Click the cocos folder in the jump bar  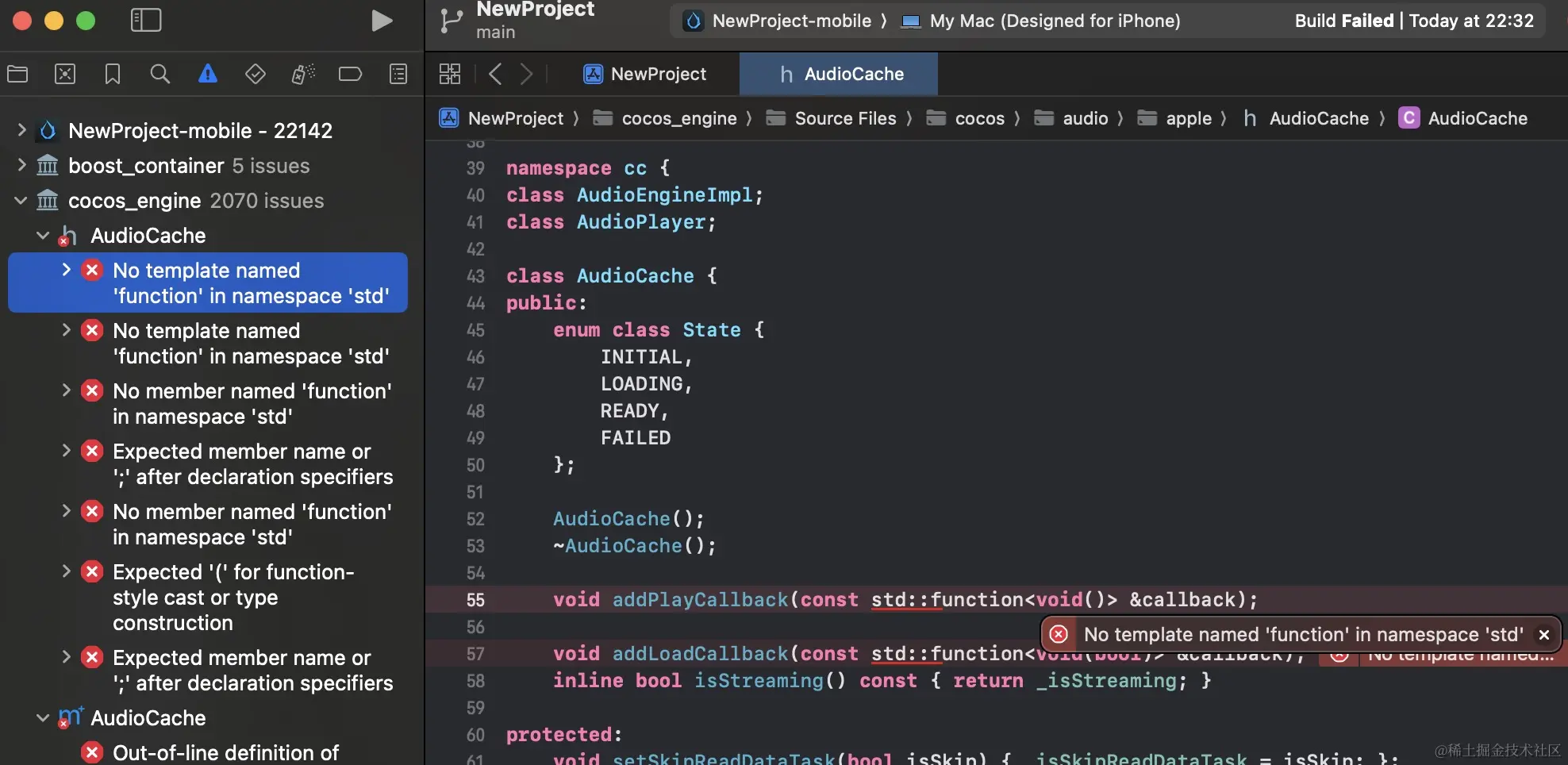[x=966, y=118]
